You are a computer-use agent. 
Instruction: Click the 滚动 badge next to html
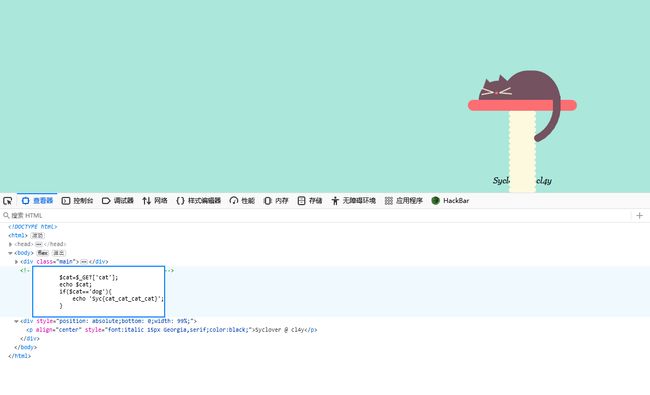(37, 235)
